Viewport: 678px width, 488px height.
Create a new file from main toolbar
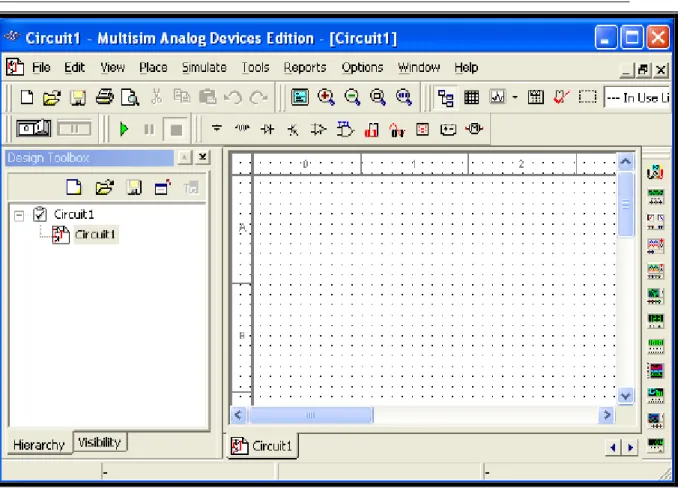[x=27, y=97]
